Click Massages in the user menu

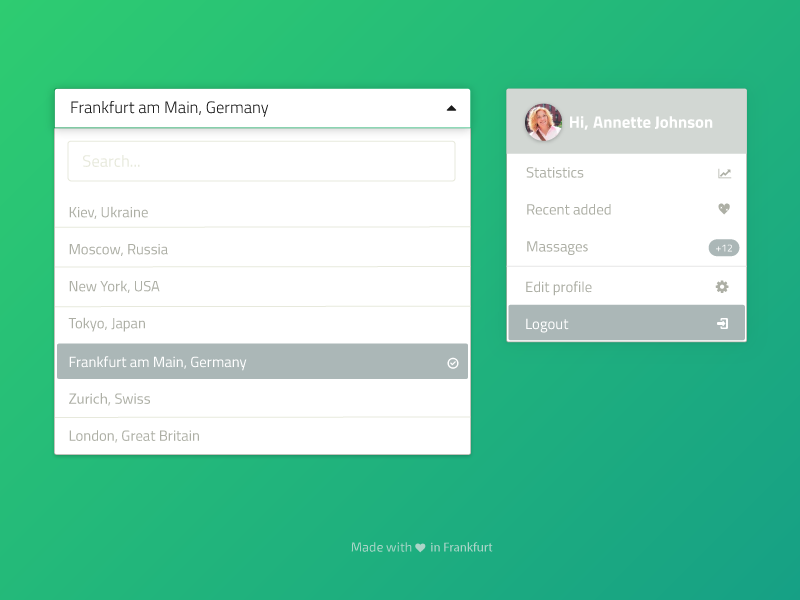(x=557, y=247)
